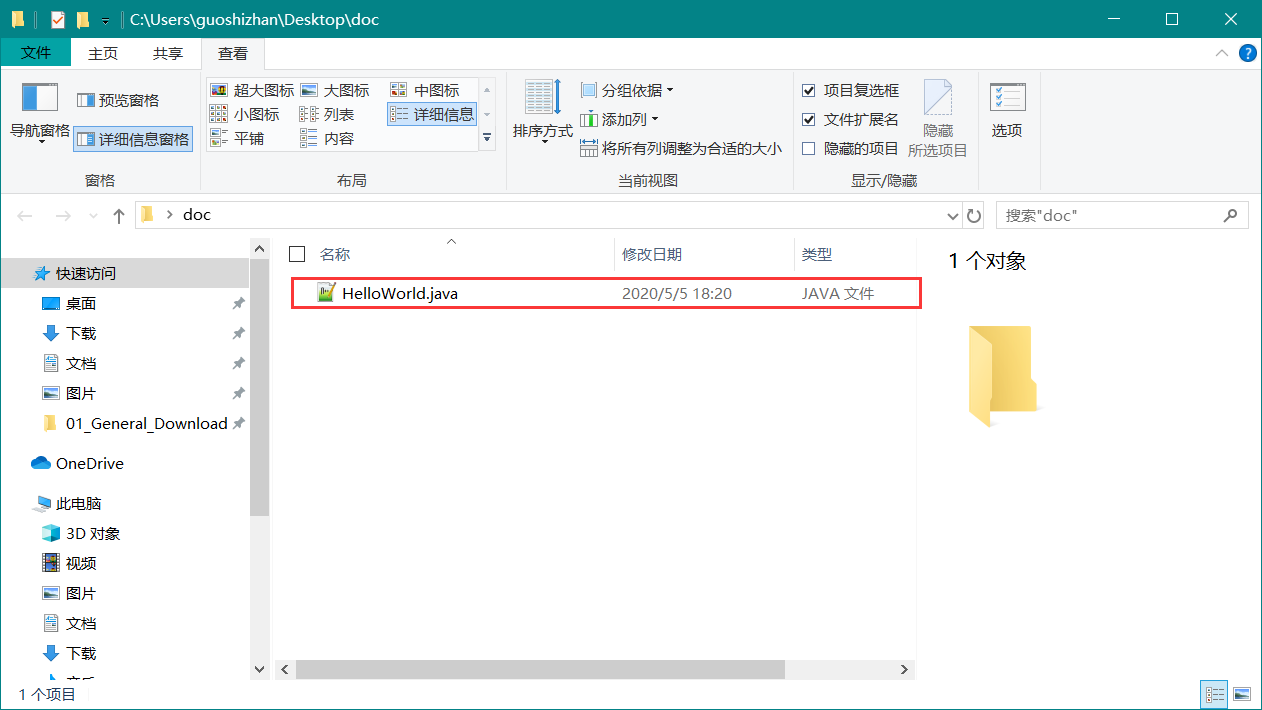Toggle file name extensions checkbox
This screenshot has width=1262, height=710.
coord(809,120)
